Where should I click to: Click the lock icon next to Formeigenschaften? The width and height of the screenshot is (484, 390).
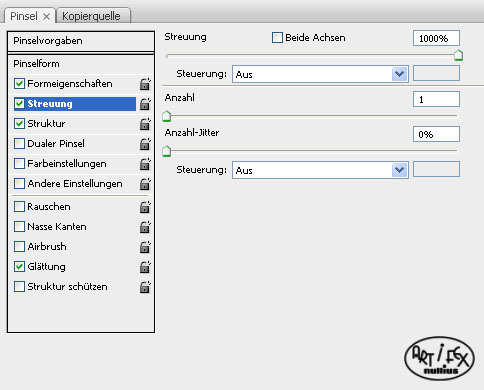[145, 84]
